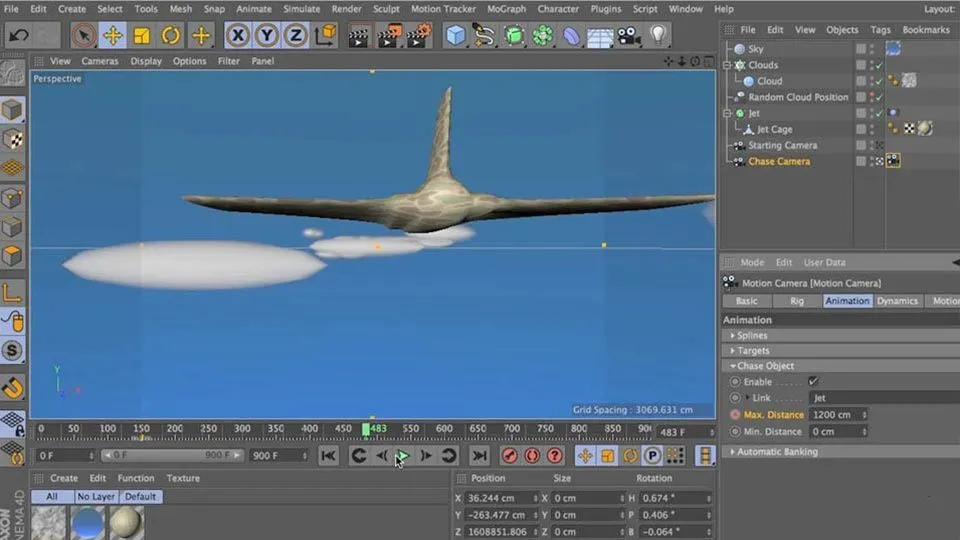Click the Undo arrow icon

coord(18,36)
